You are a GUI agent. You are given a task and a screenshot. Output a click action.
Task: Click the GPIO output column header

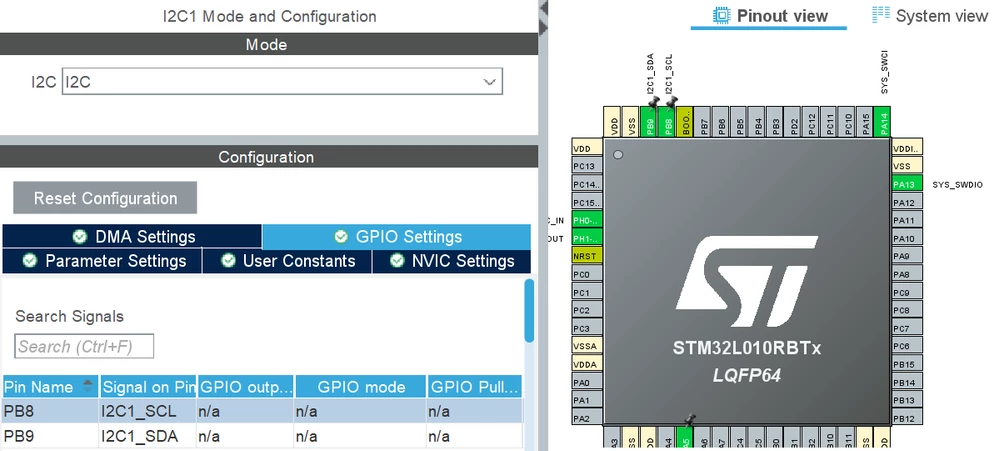click(245, 387)
